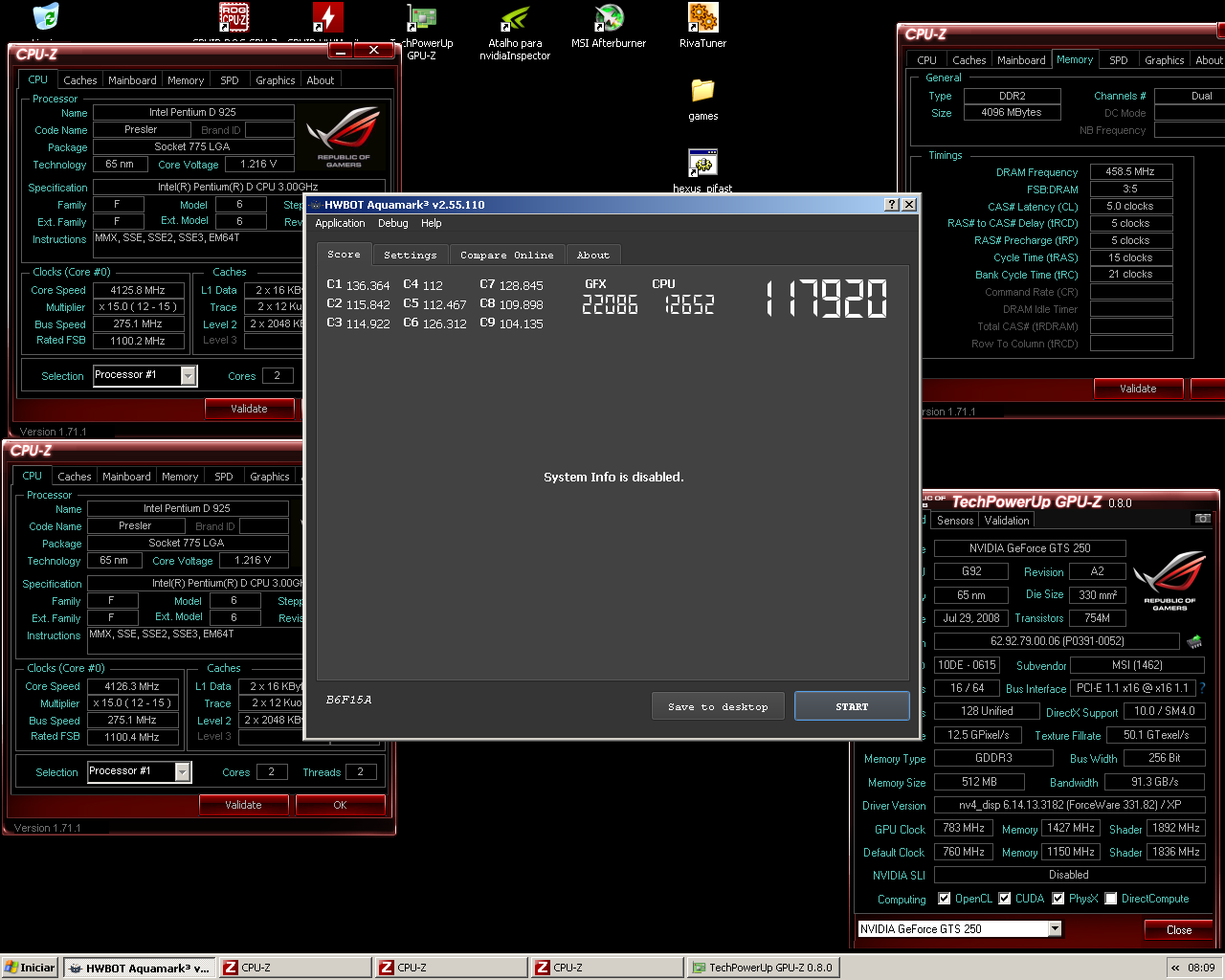Open Validation tab in GPU-Z
1225x980 pixels.
1007,521
